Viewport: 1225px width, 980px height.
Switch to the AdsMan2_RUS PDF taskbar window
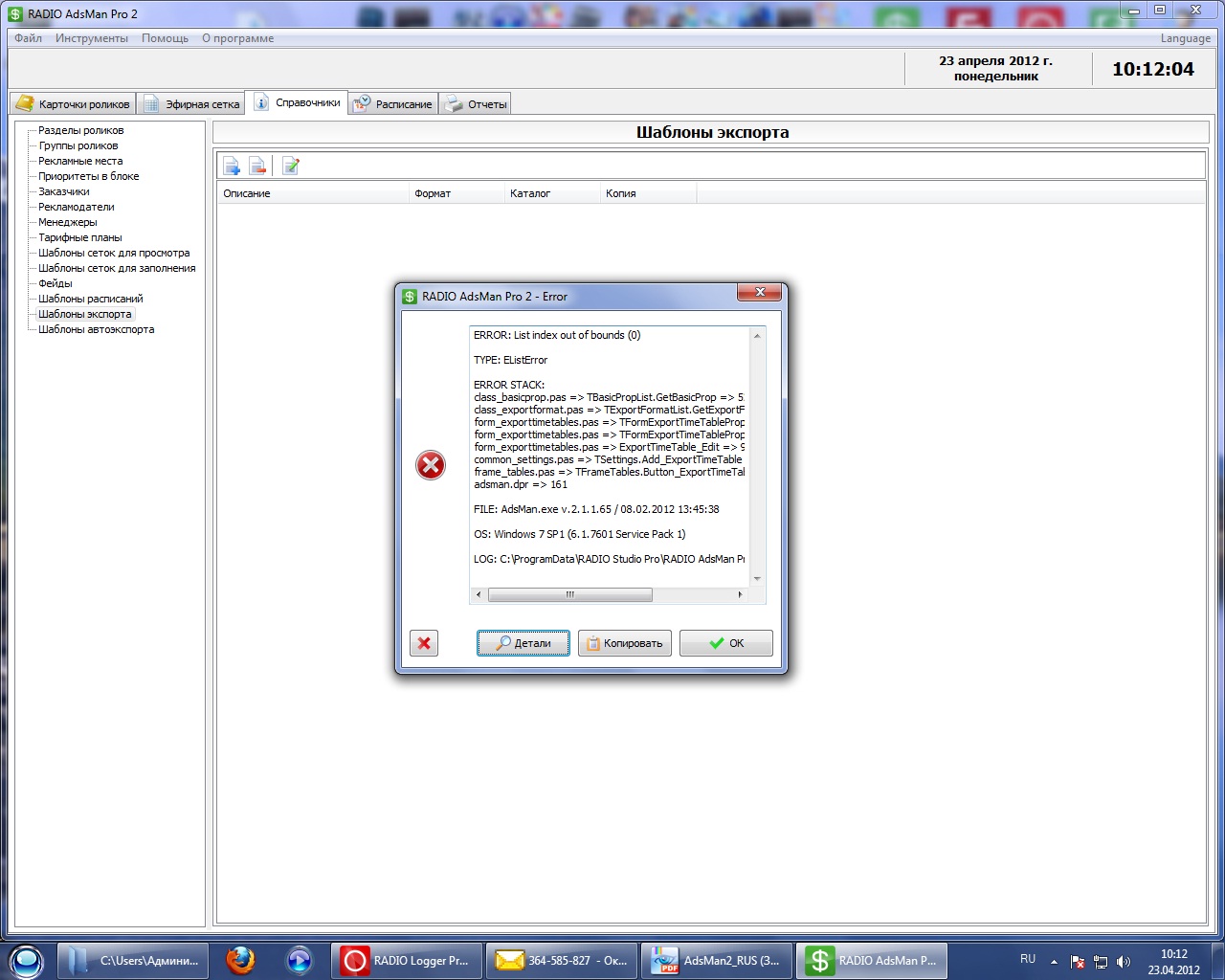point(717,960)
